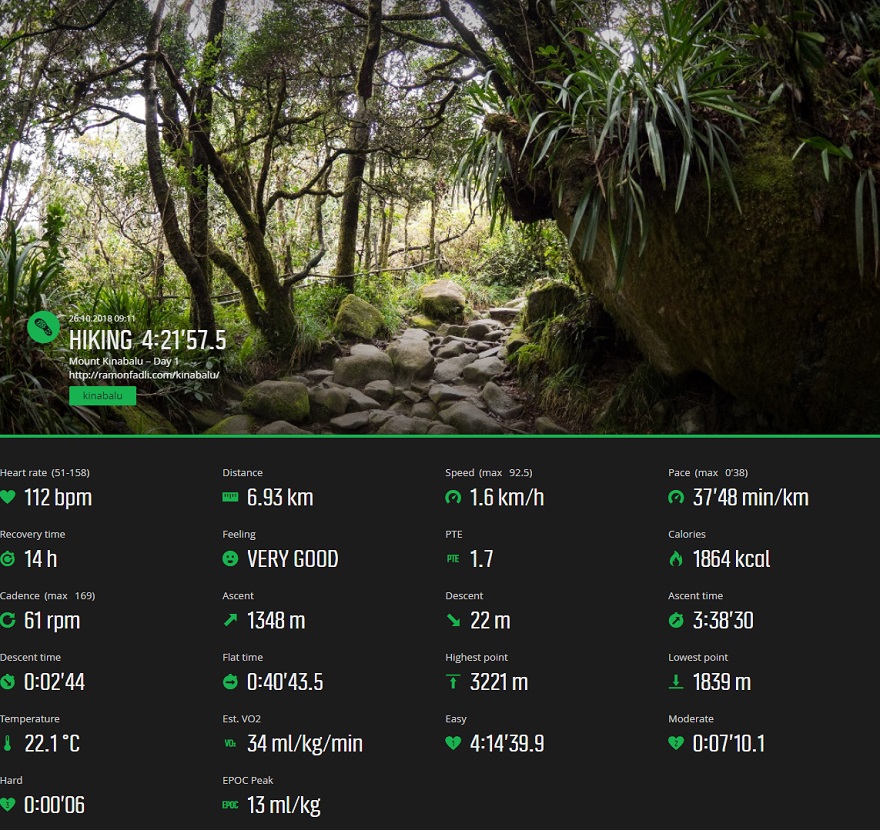Click the speedometer icon beside 1.6 km/h
Image resolution: width=880 pixels, height=830 pixels.
click(x=453, y=497)
